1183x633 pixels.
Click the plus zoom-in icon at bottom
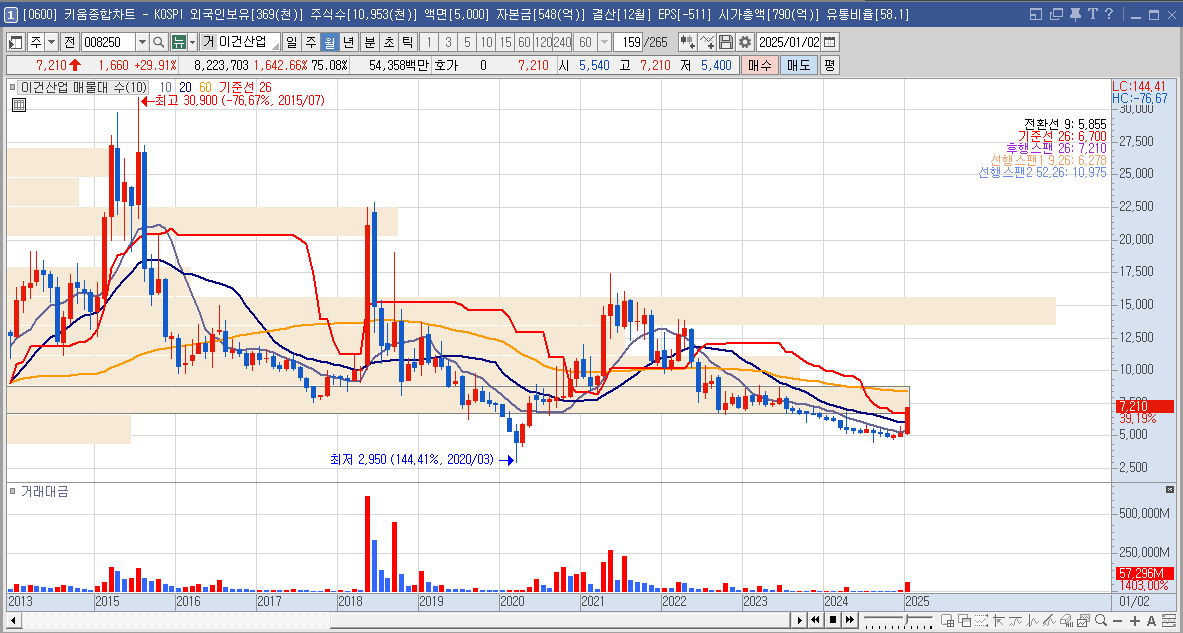pos(1135,621)
